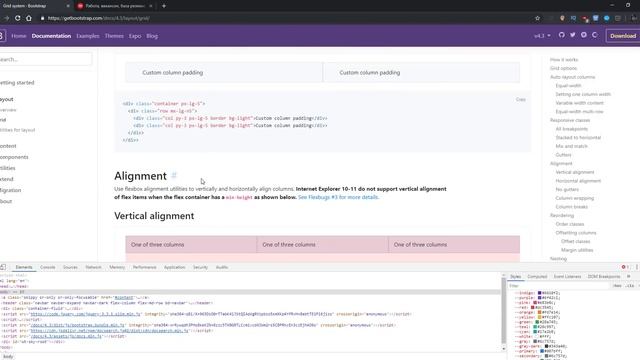Open the Memory tab in DevTools
The width and height of the screenshot is (640, 360).
click(117, 267)
